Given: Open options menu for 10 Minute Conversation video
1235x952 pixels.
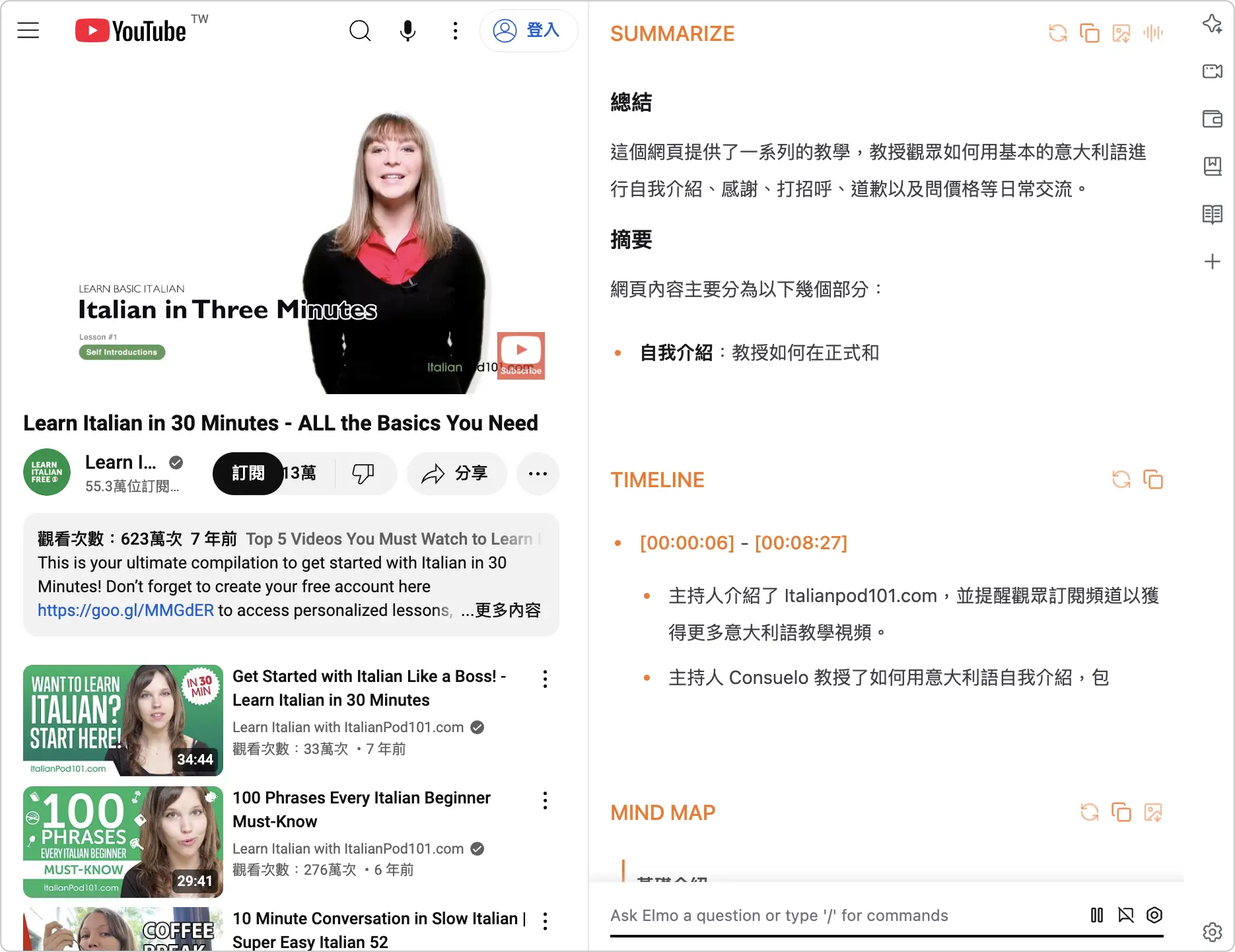Looking at the screenshot, I should coord(545,921).
